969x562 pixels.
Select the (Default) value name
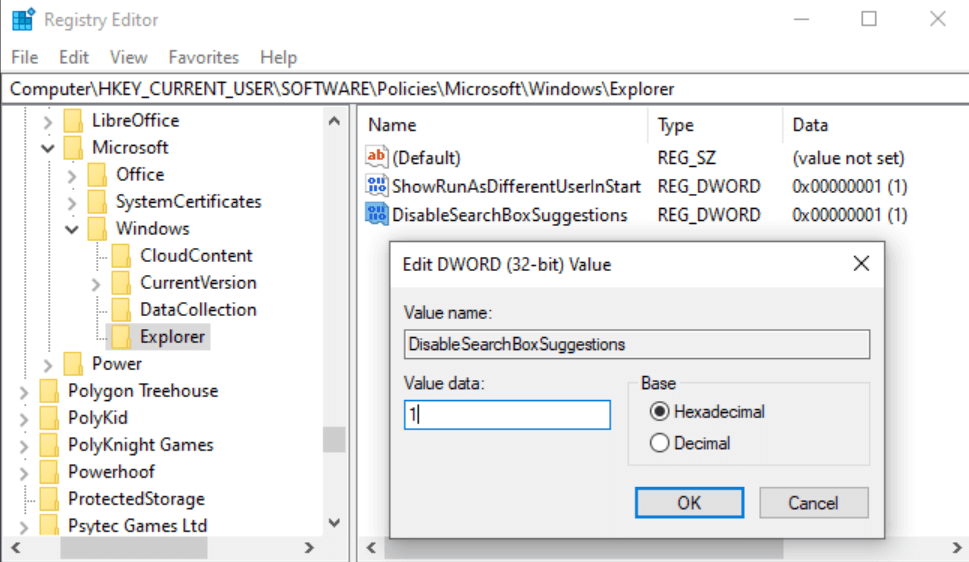point(426,158)
